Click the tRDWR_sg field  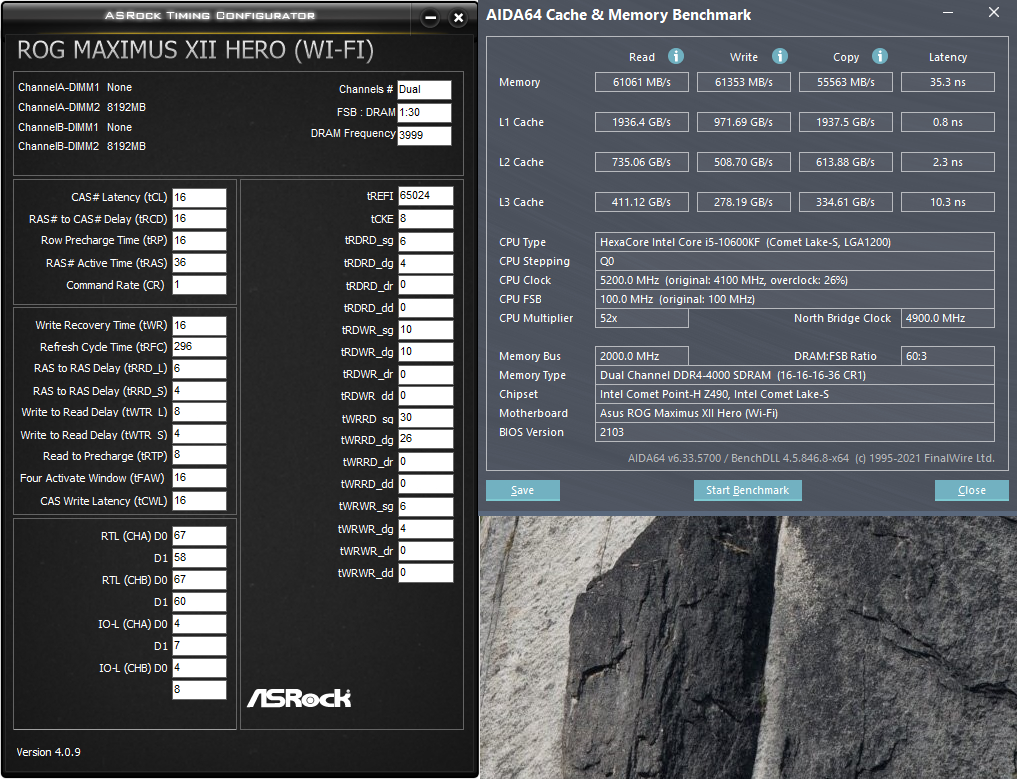[425, 330]
